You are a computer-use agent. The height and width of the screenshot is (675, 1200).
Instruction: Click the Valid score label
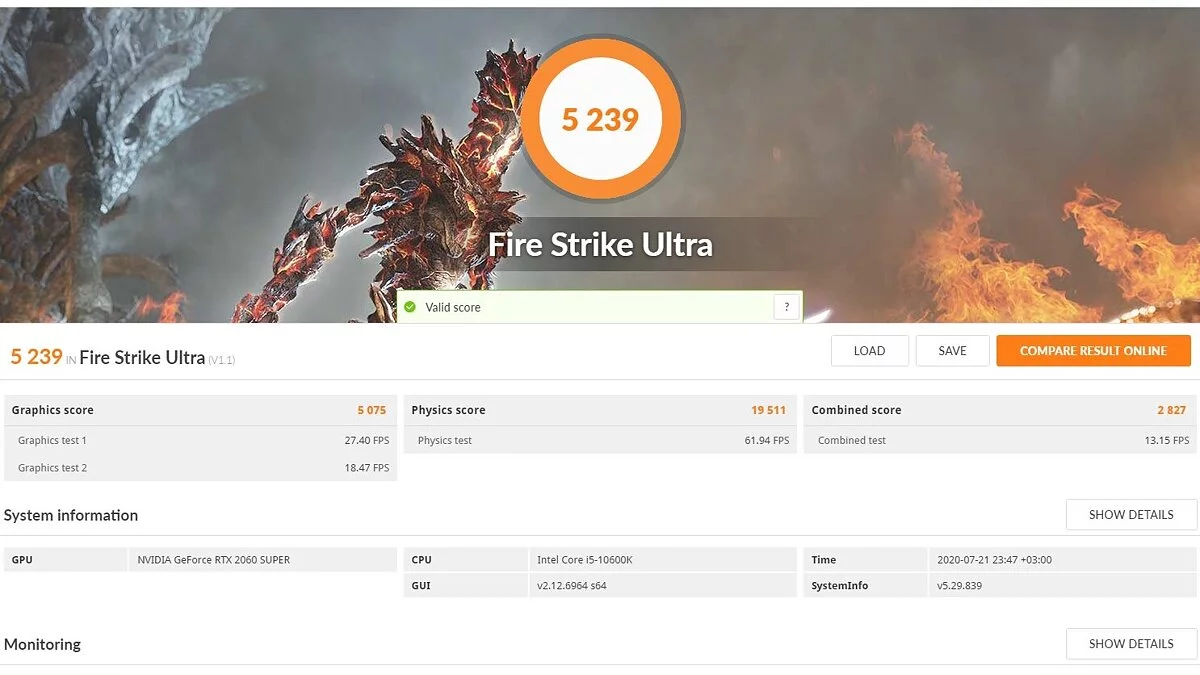click(x=453, y=307)
